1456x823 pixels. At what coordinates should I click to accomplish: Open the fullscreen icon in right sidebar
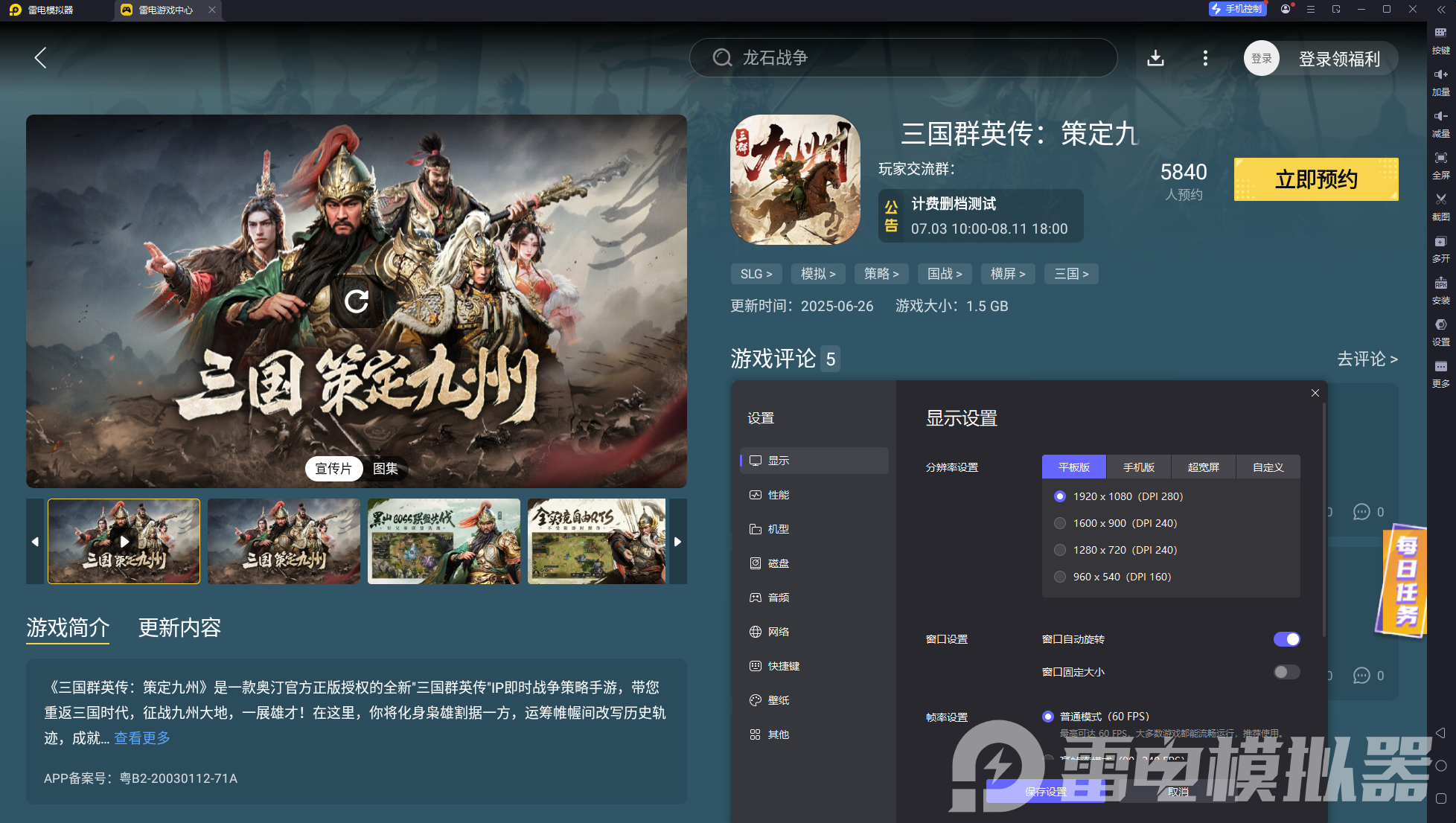[x=1441, y=158]
